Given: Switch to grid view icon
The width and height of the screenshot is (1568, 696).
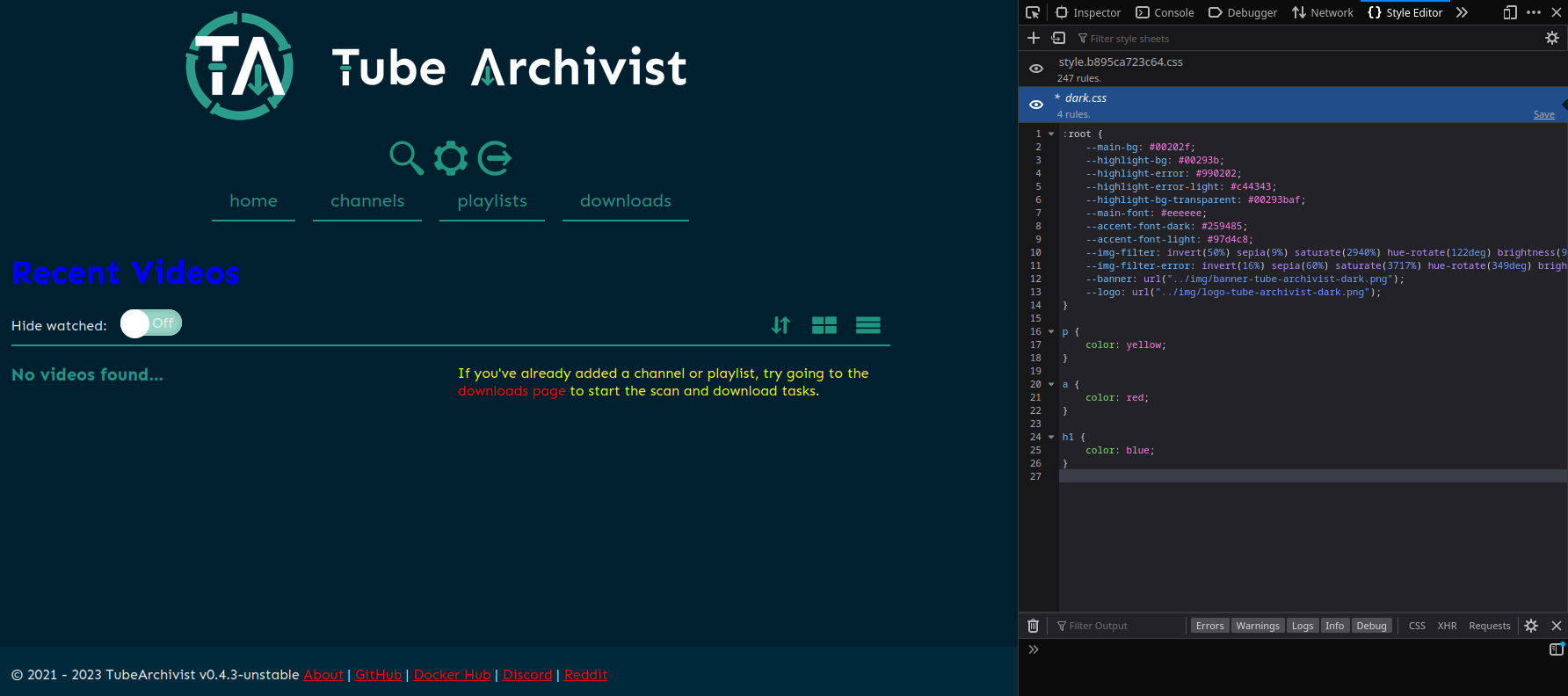Looking at the screenshot, I should pyautogui.click(x=824, y=325).
